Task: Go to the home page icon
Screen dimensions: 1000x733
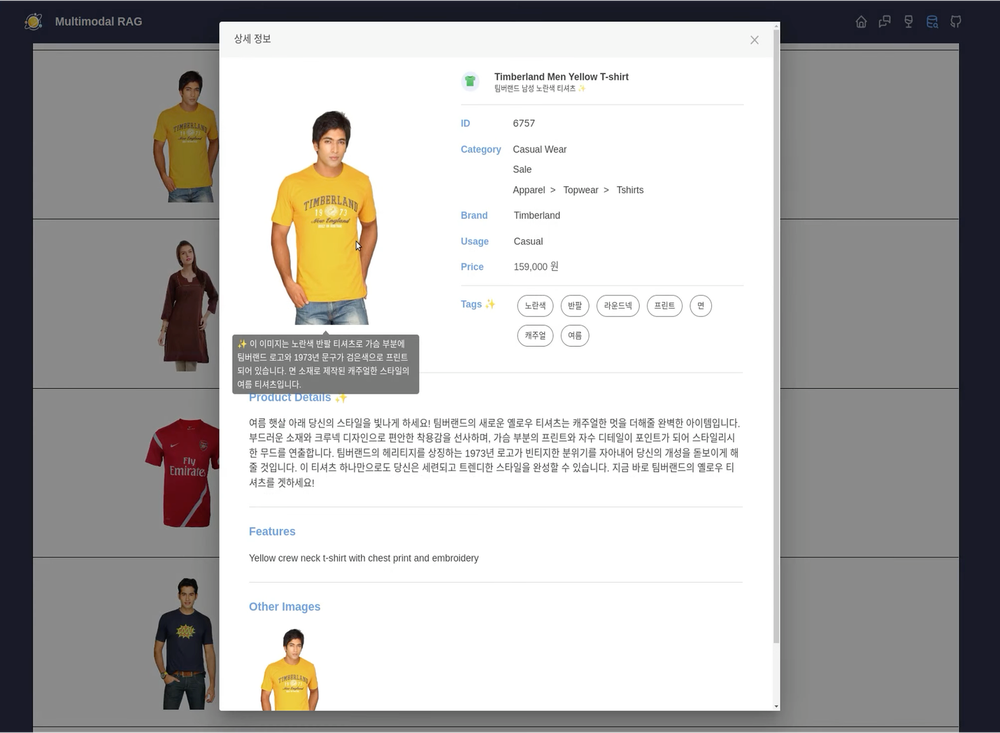Action: point(861,22)
